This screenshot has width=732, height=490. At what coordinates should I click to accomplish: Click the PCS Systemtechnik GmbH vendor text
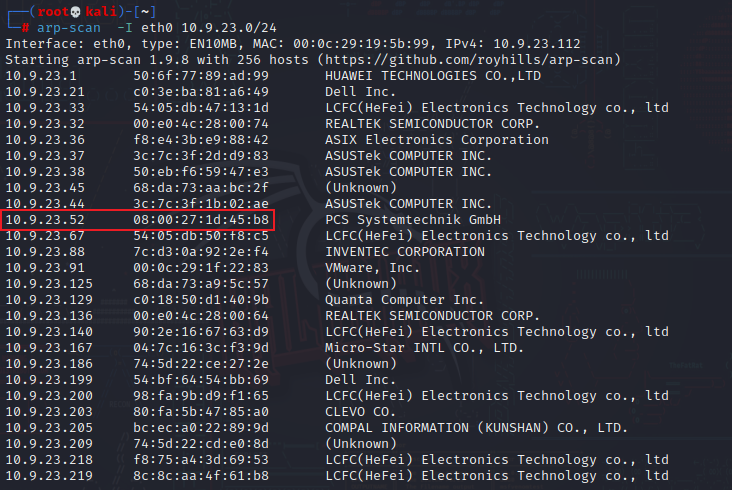pos(413,220)
